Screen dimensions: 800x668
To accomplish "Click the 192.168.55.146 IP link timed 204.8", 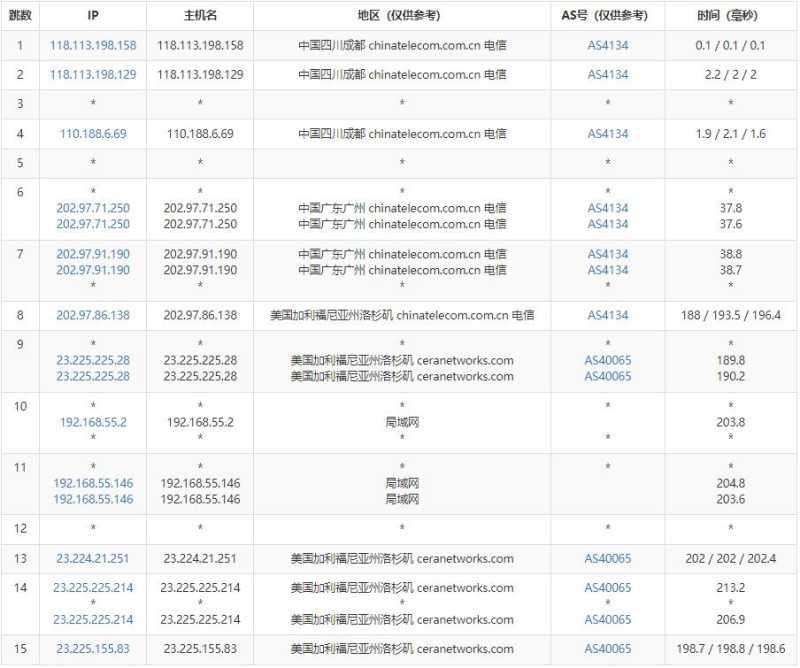I will coord(93,483).
